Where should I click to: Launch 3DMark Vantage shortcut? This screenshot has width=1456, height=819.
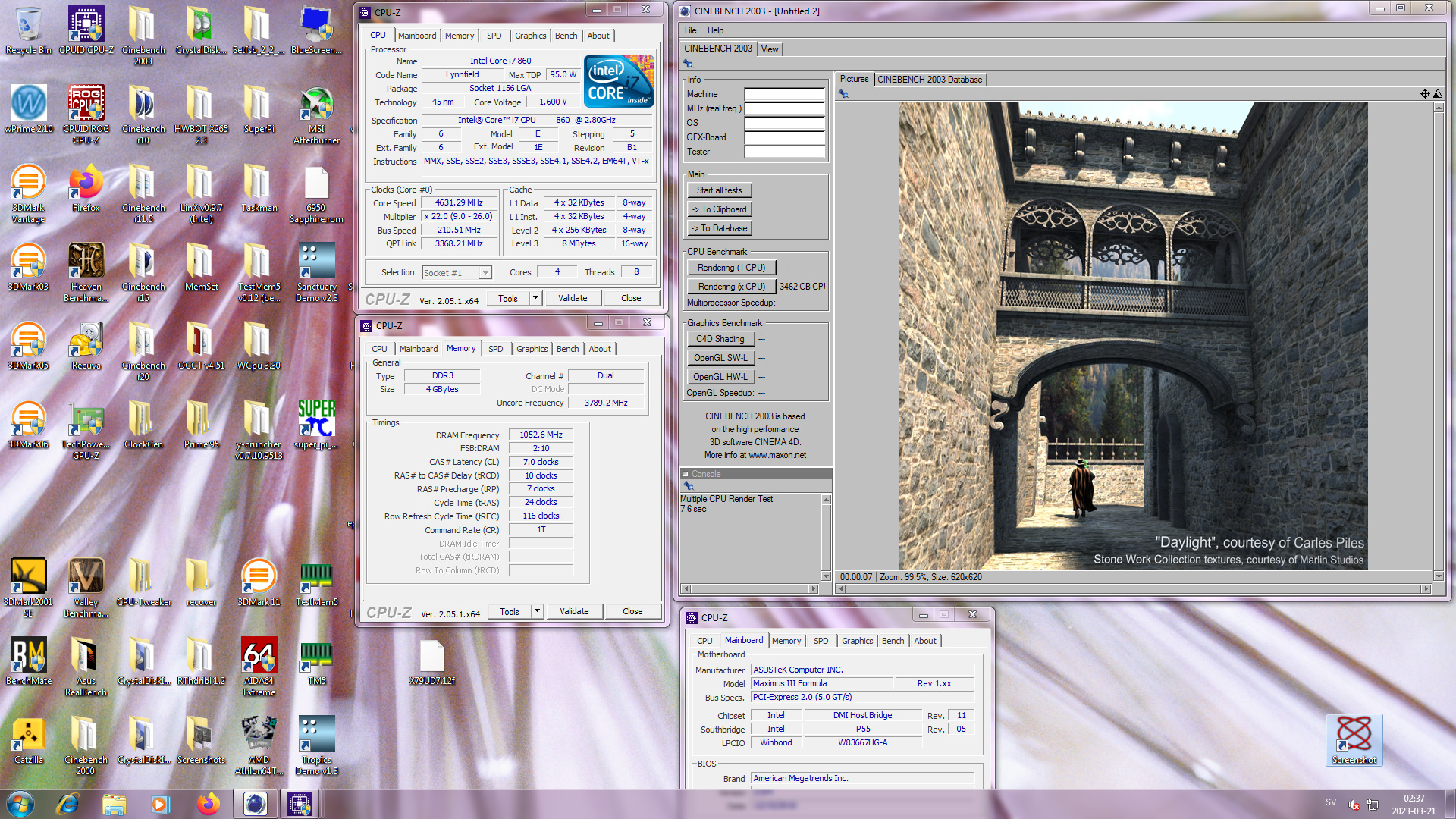pos(29,193)
